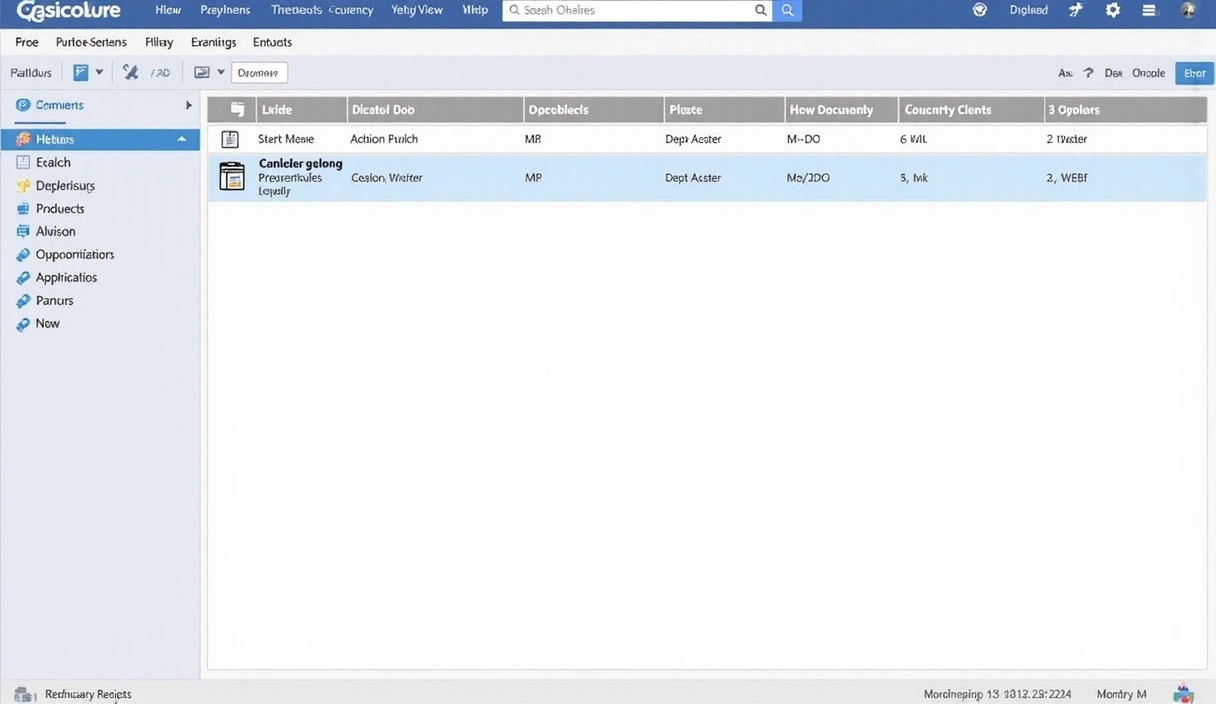Click the Stert Mense cell
This screenshot has height=704, width=1216.
[x=286, y=139]
